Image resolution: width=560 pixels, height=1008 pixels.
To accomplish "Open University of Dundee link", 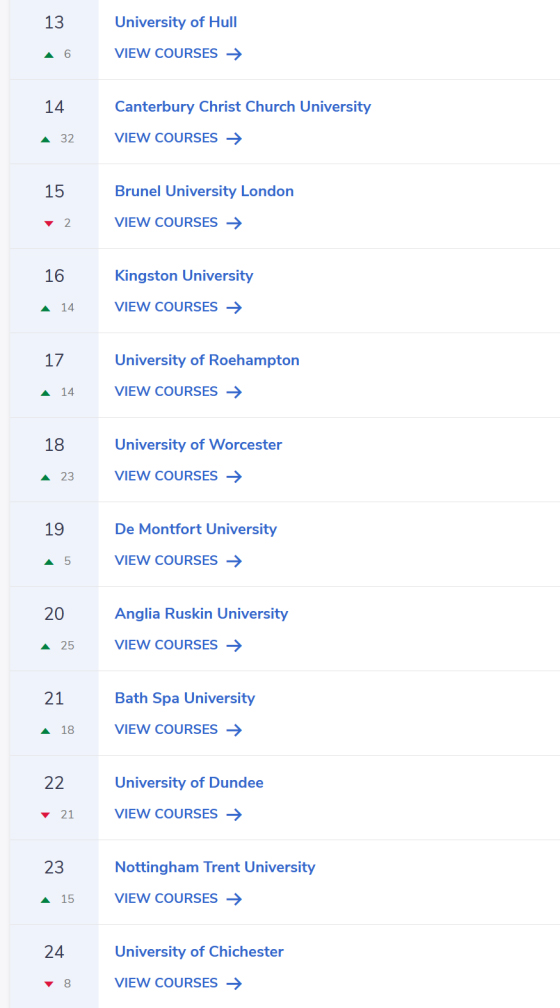I will point(189,783).
